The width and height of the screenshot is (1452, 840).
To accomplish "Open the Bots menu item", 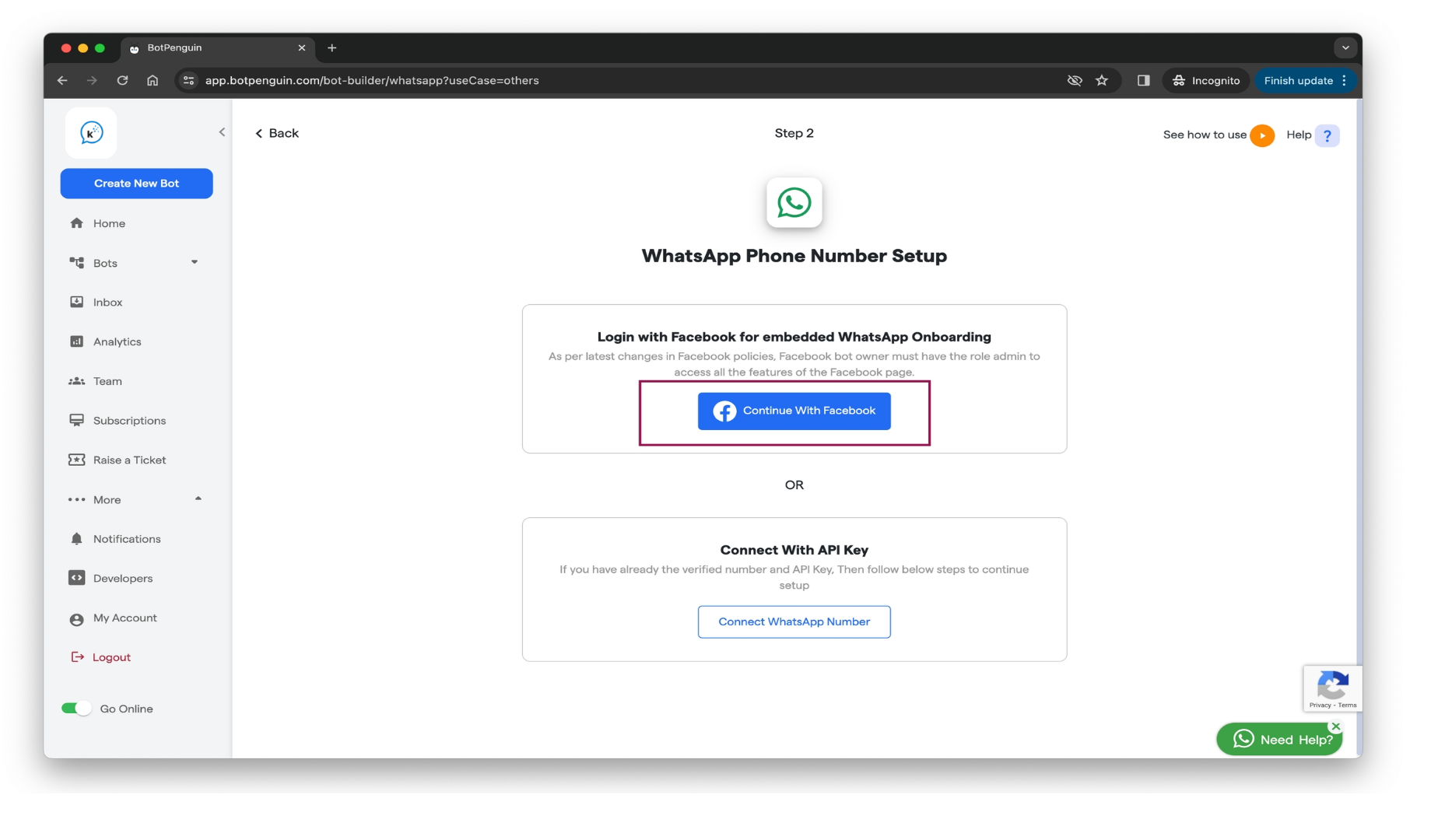I will (x=105, y=263).
